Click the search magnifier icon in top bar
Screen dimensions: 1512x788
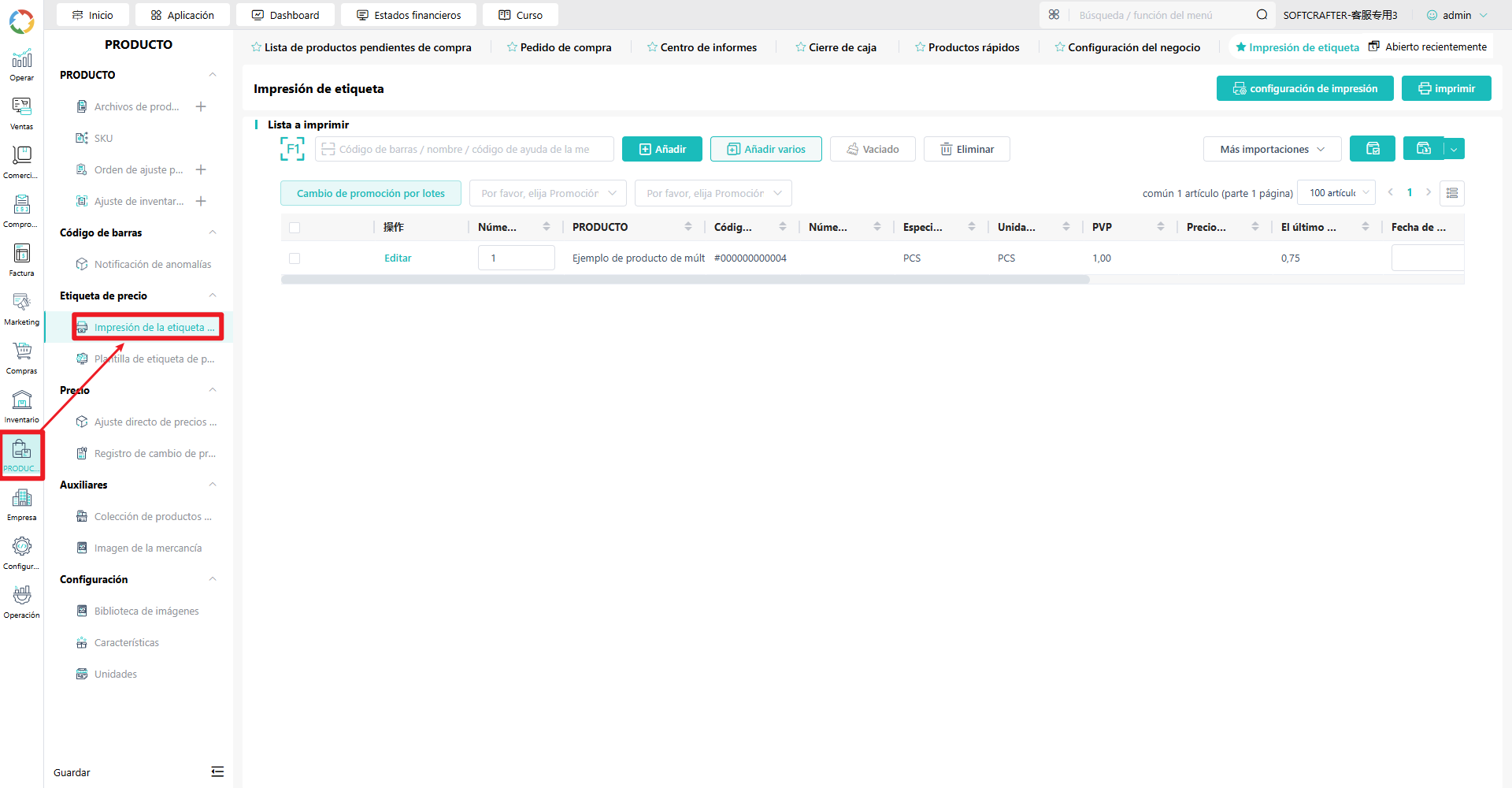[x=1262, y=15]
